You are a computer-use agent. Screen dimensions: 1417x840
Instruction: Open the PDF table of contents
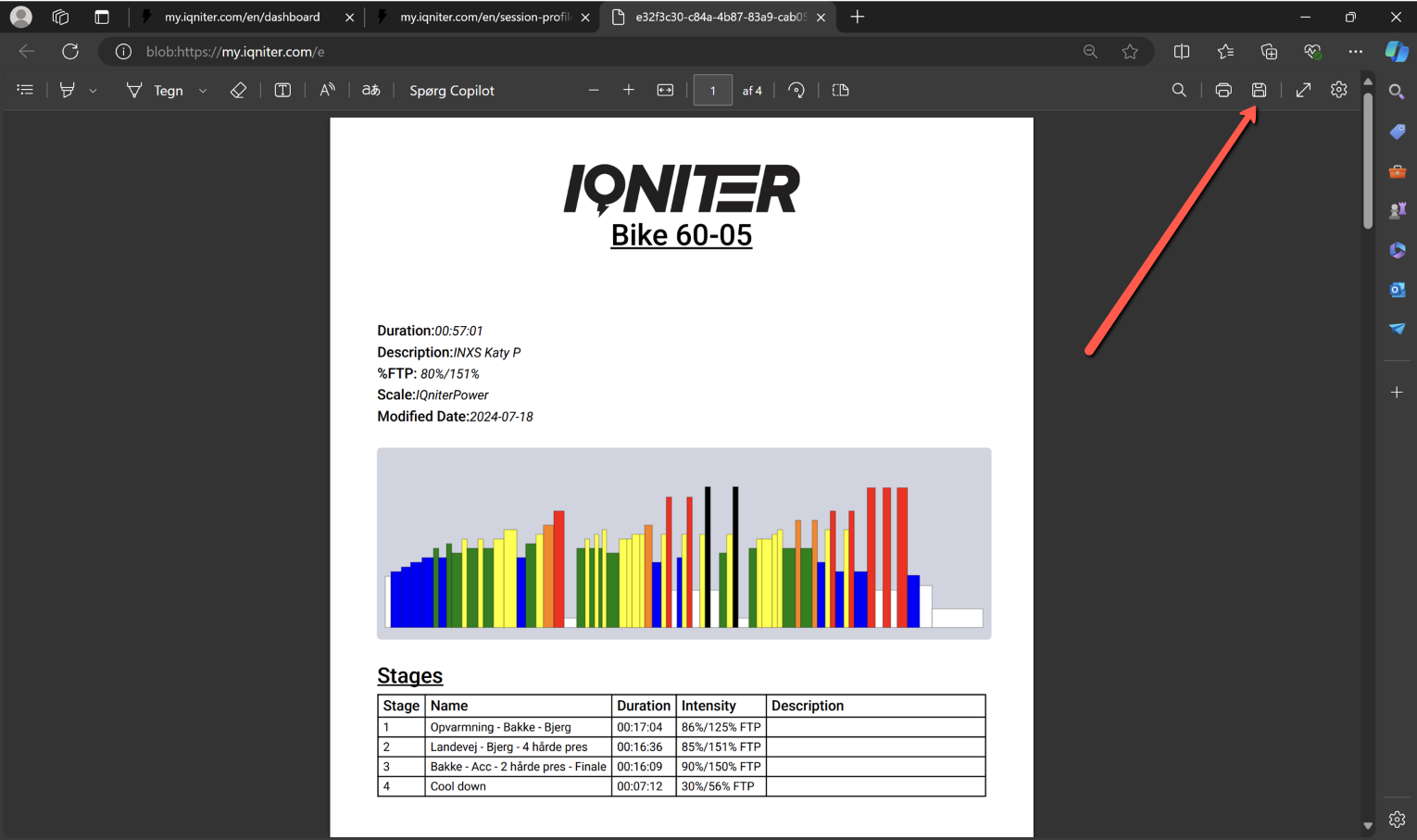click(25, 90)
